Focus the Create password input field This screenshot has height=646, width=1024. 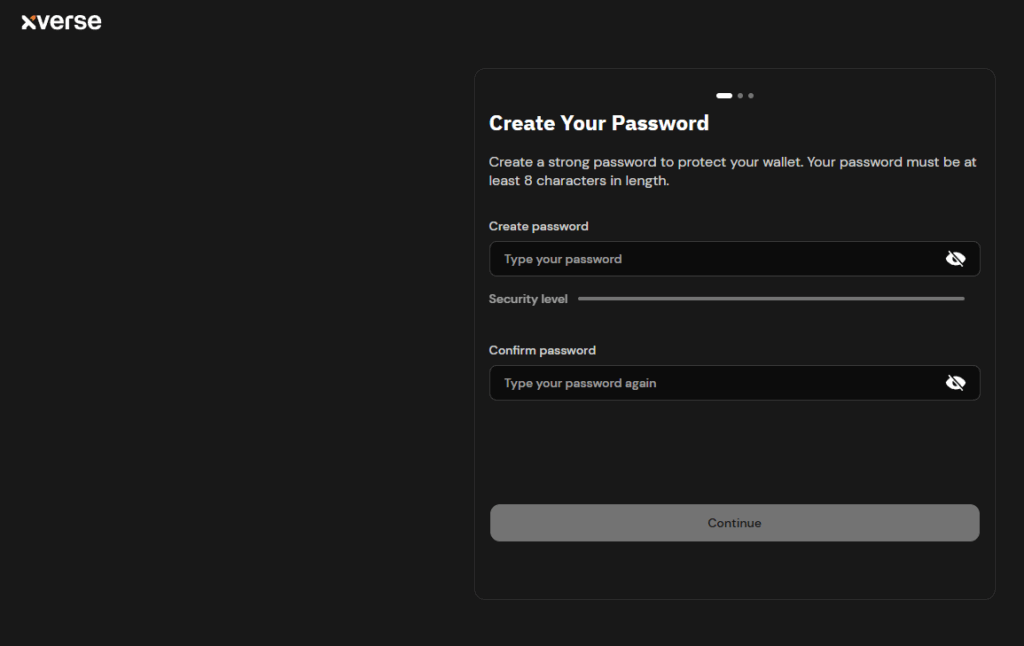click(715, 259)
